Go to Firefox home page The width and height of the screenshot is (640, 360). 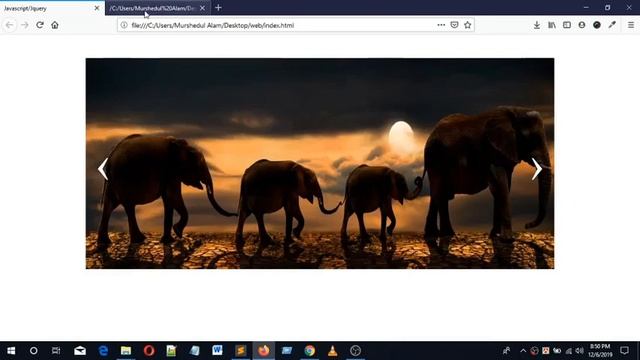pos(55,25)
